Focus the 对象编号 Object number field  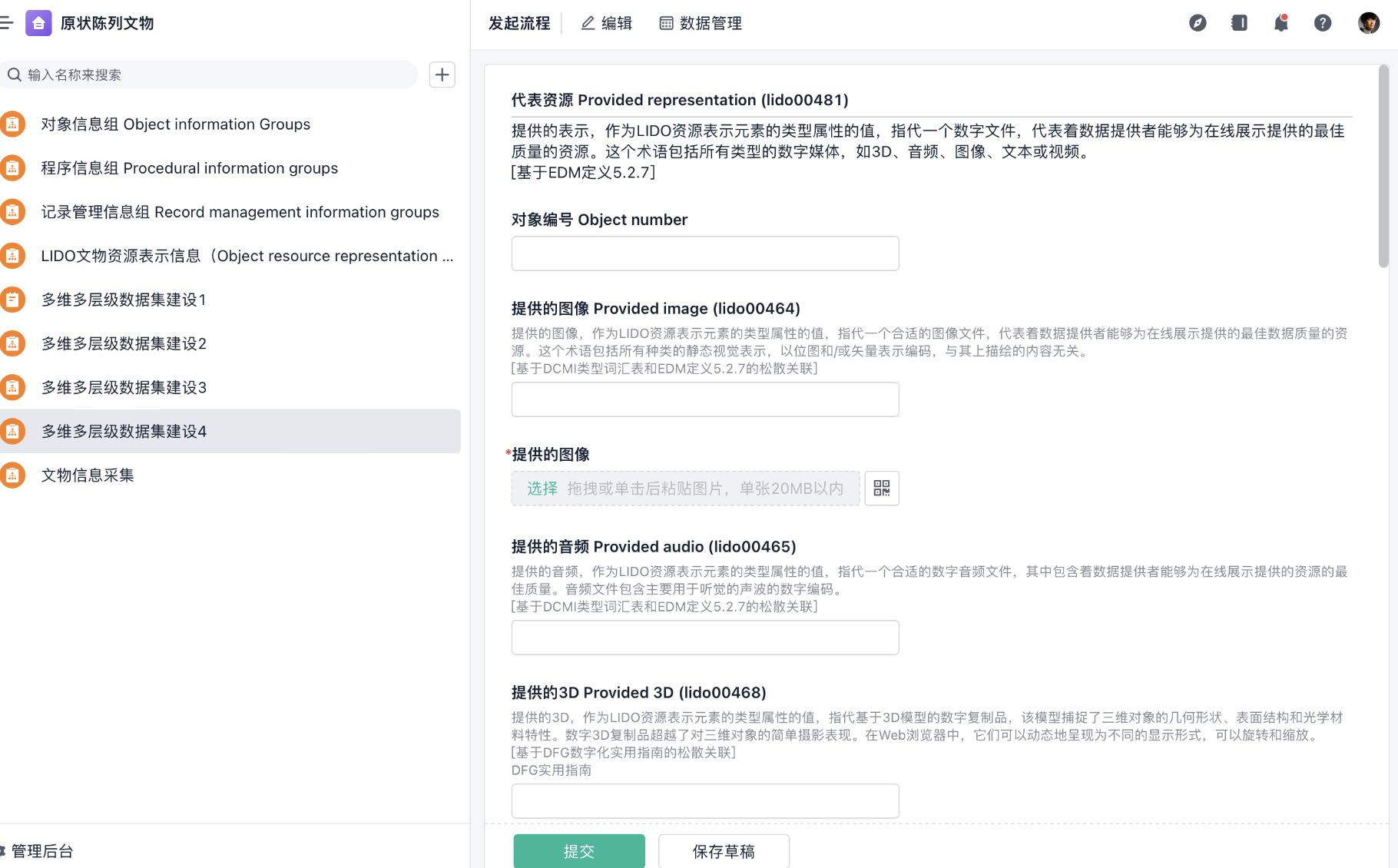704,253
